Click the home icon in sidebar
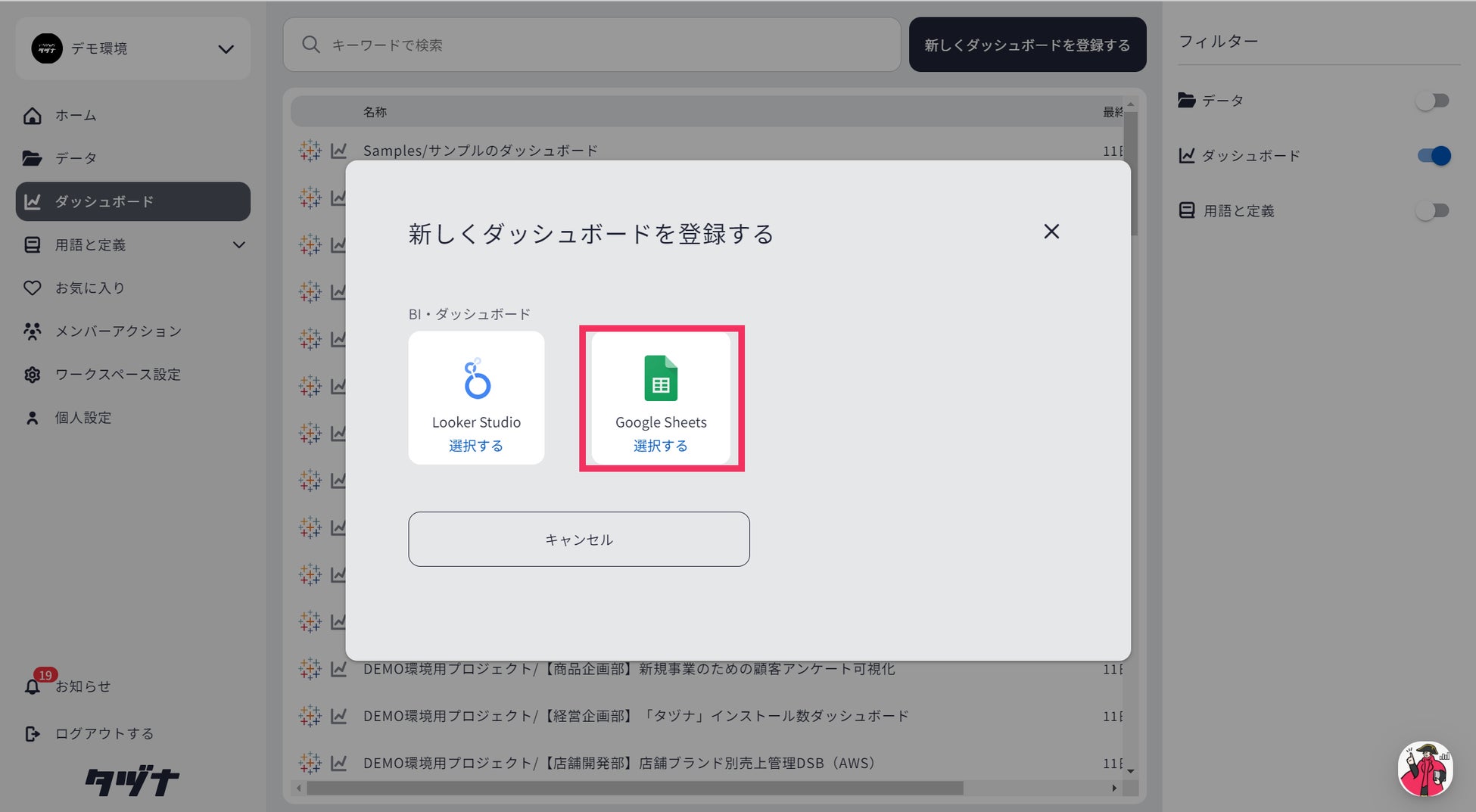Image resolution: width=1476 pixels, height=812 pixels. coord(32,115)
